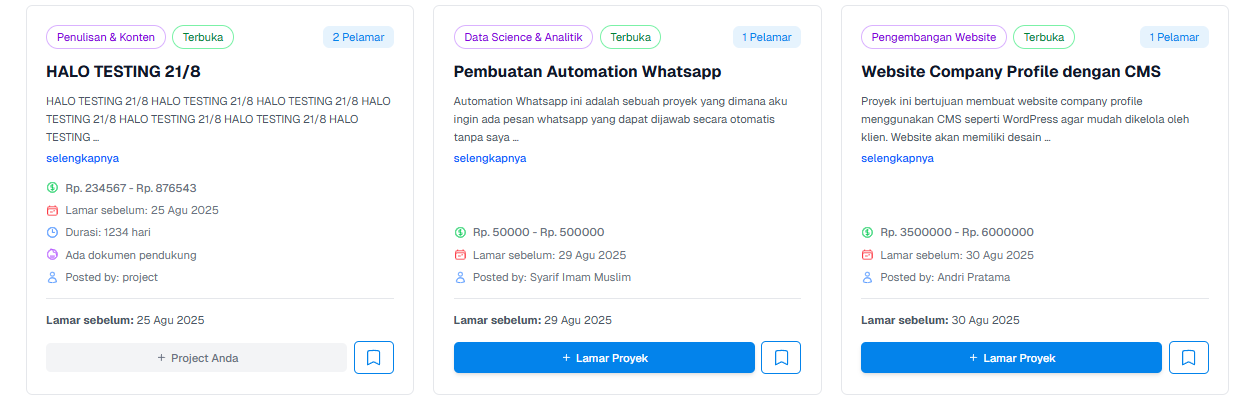
Task: Bookmark the Website Company Profile project
Action: 1188,357
